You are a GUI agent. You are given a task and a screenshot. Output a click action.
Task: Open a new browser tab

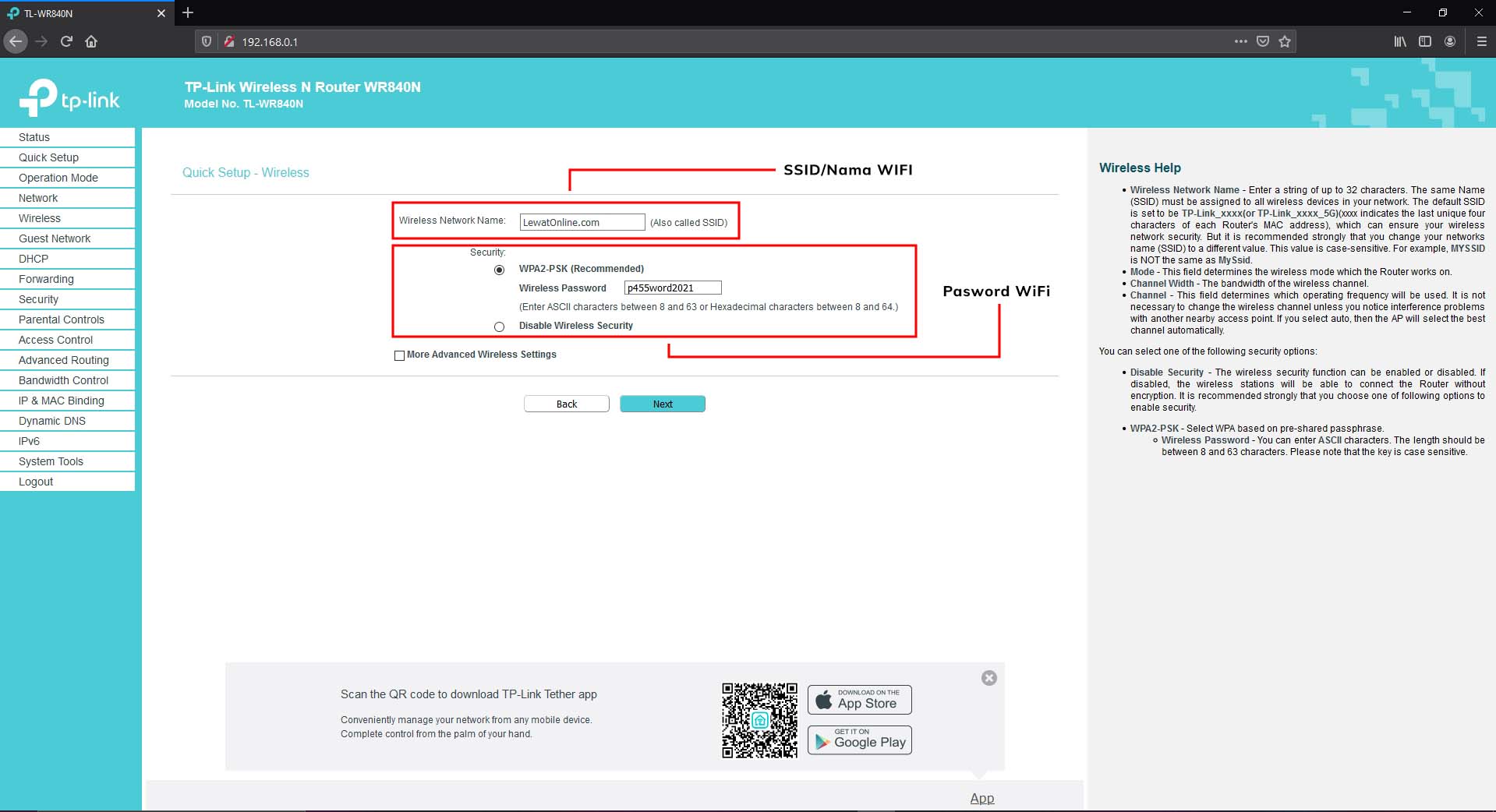coord(188,12)
